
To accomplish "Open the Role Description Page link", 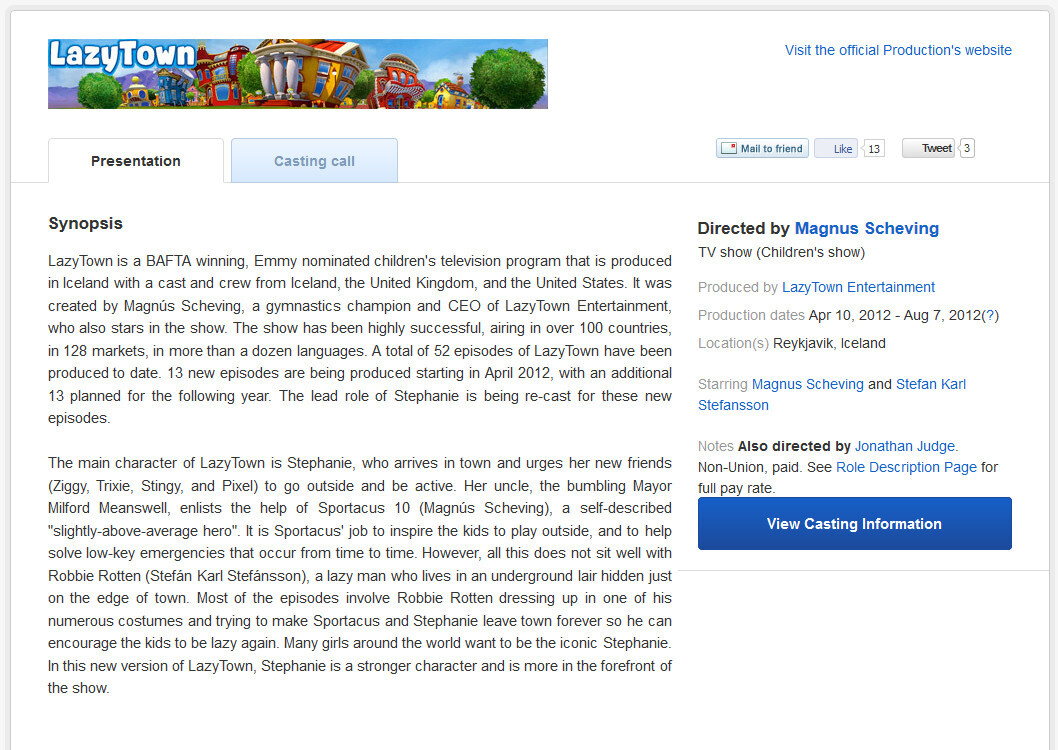I will 906,467.
